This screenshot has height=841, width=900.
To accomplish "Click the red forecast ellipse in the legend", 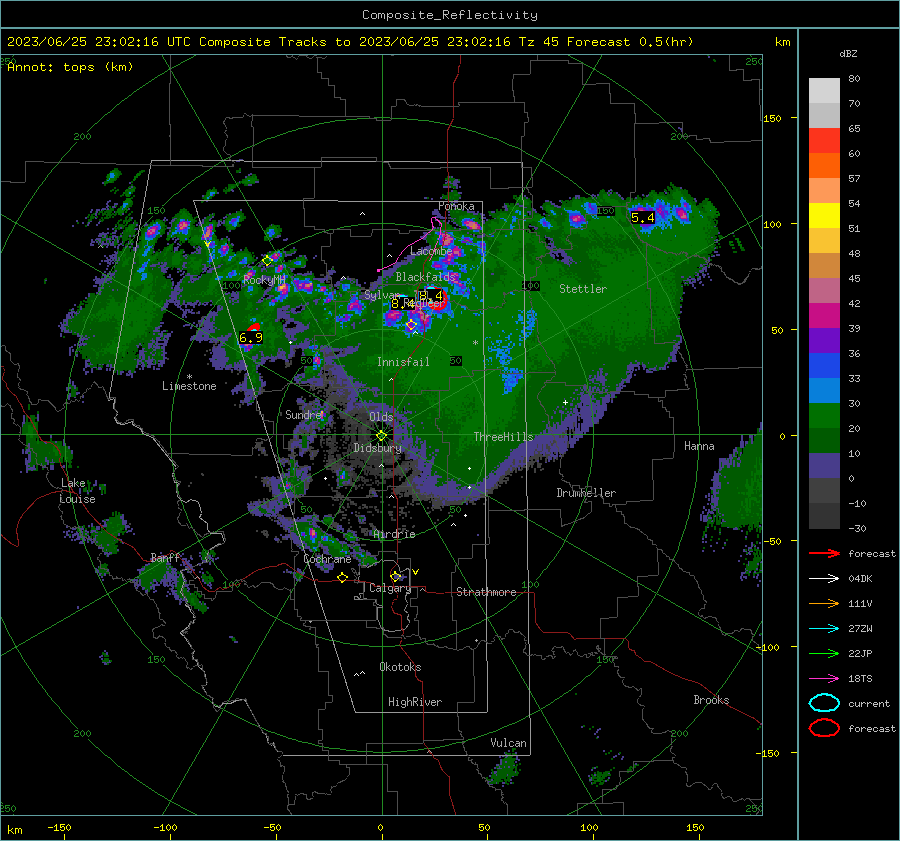I will [x=824, y=728].
